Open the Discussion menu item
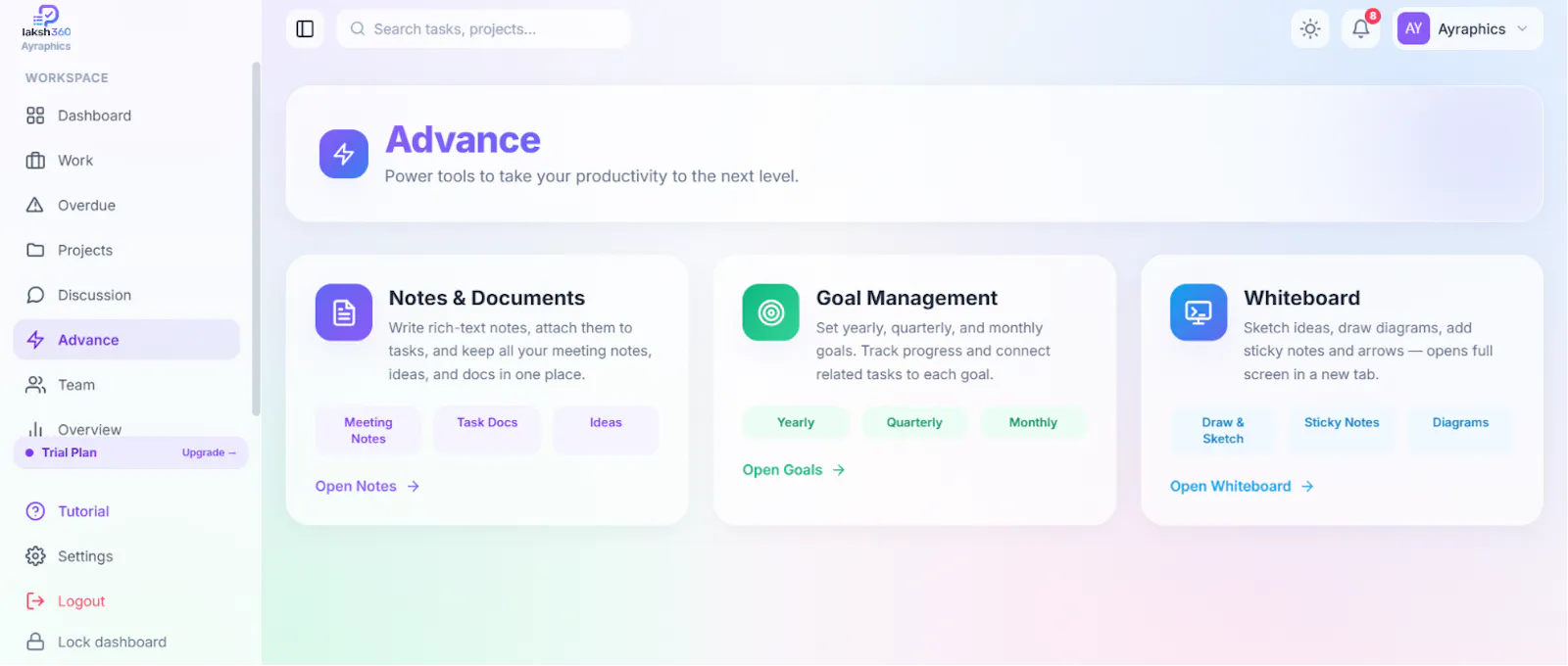Viewport: 1568px width, 666px height. click(126, 296)
